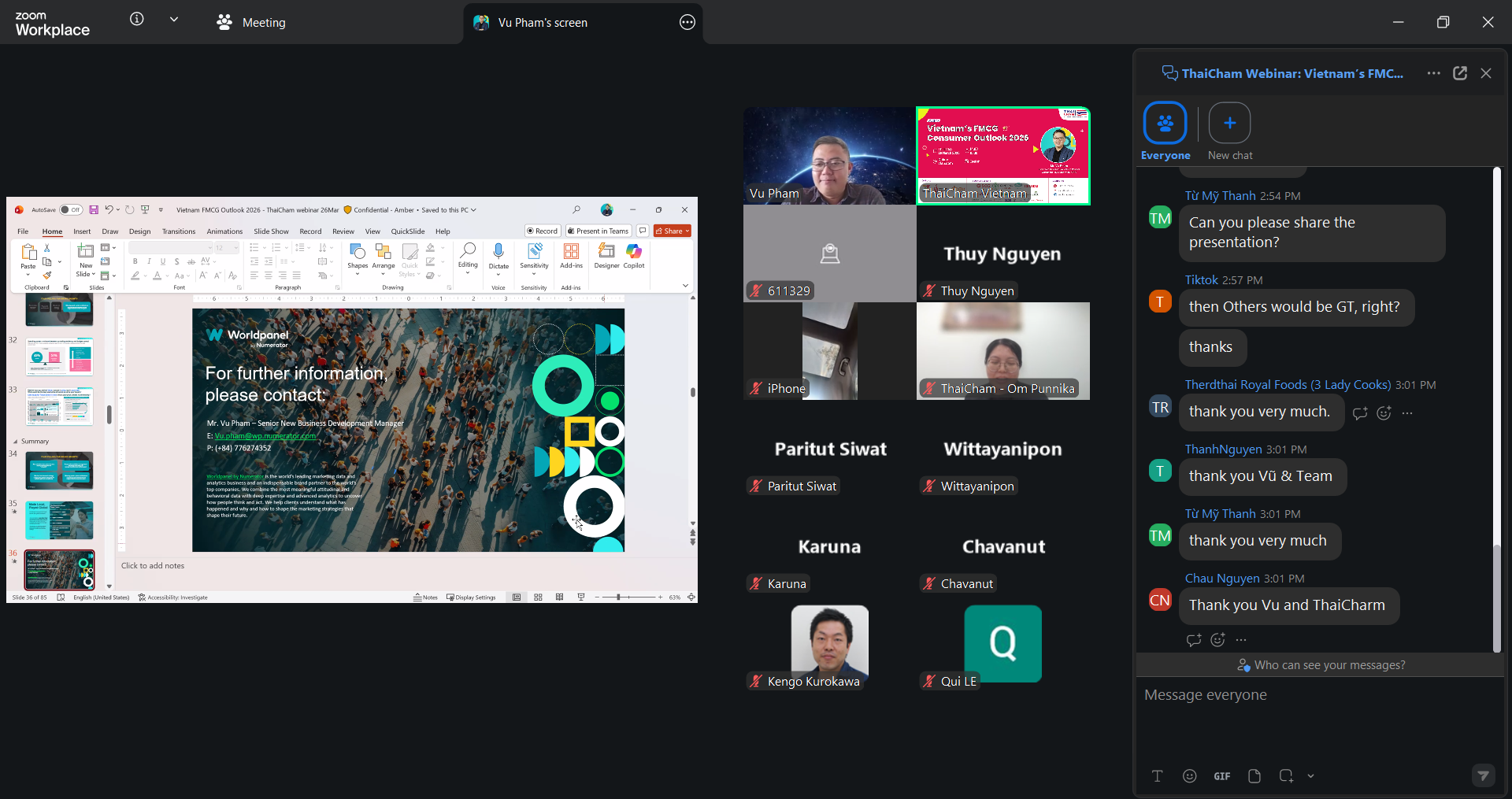The width and height of the screenshot is (1512, 799).
Task: Toggle AutoSave switch in PowerPoint
Action: 71,210
